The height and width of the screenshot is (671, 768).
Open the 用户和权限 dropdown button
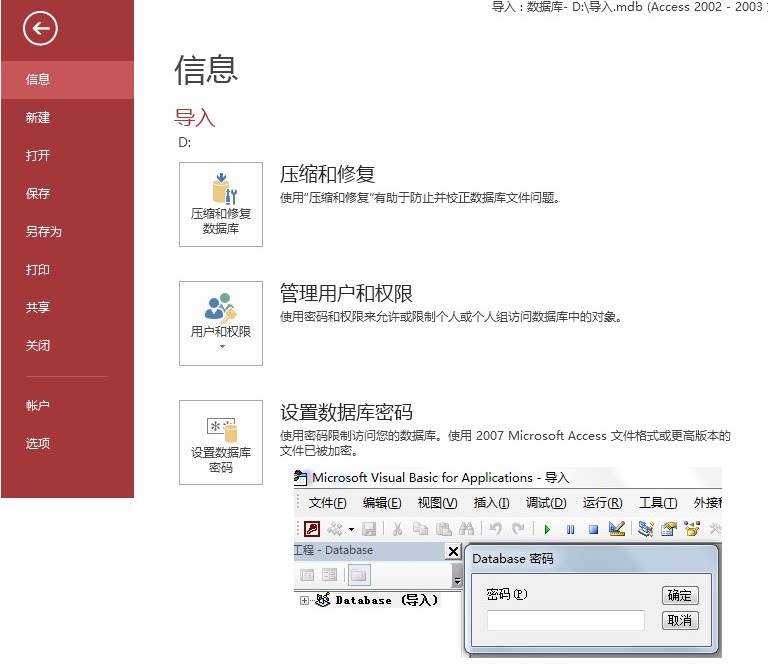221,323
